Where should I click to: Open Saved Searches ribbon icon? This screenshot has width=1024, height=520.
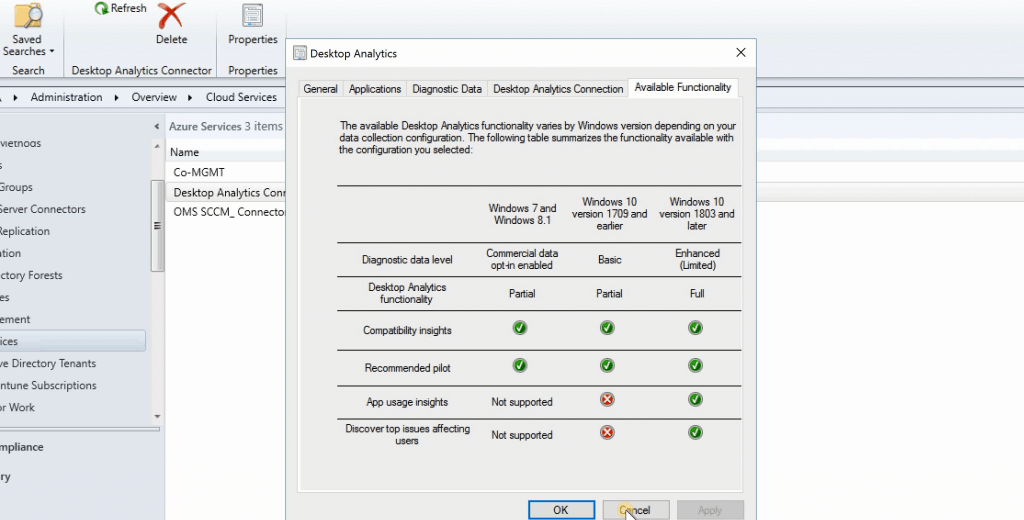(27, 16)
